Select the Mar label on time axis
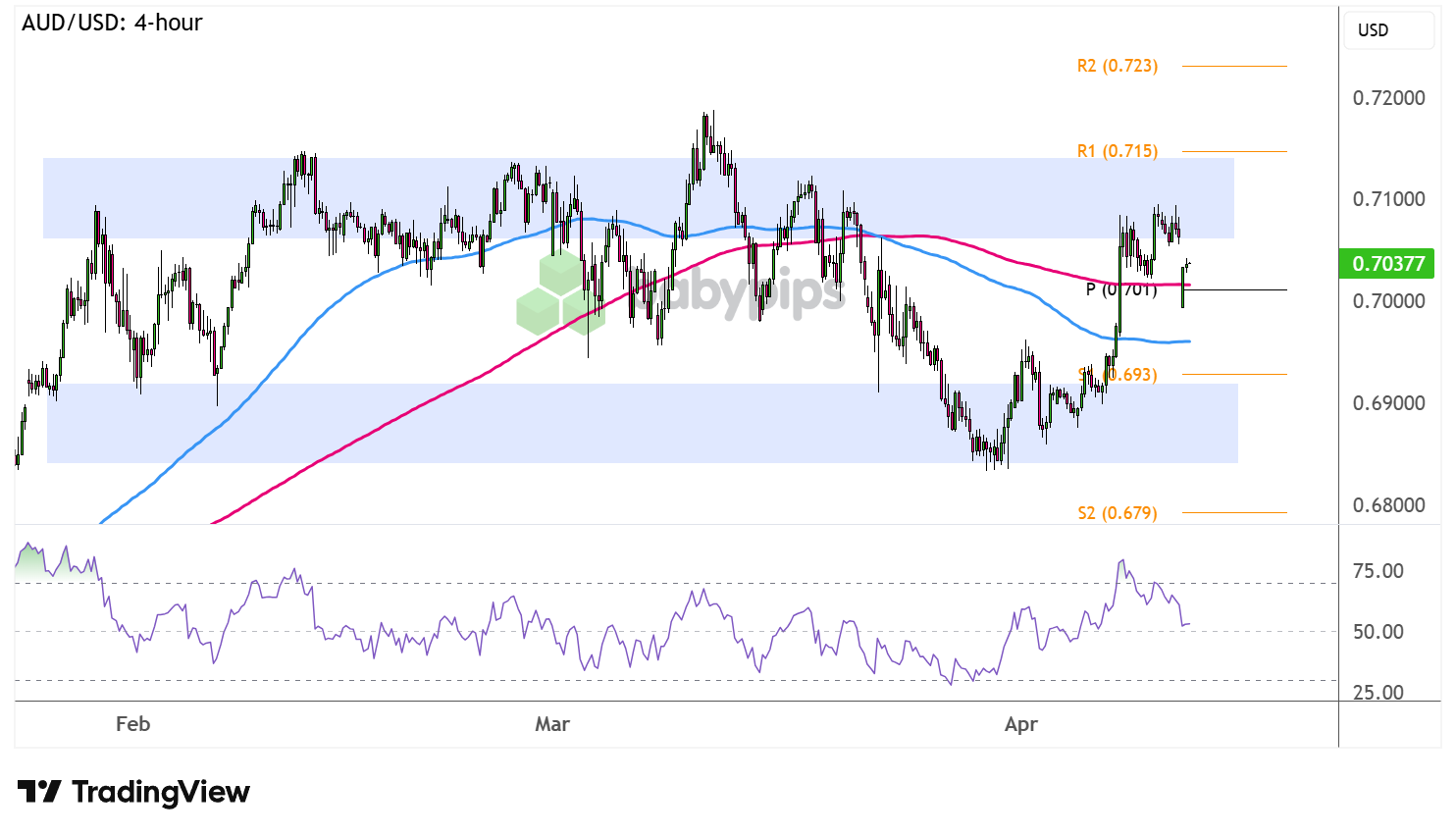1456x836 pixels. click(x=551, y=724)
